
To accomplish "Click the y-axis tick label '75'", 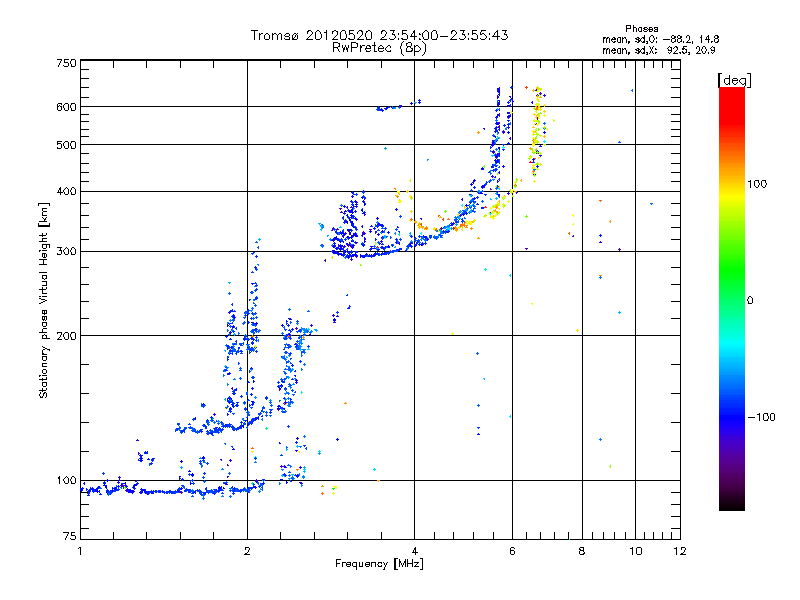I will point(70,536).
